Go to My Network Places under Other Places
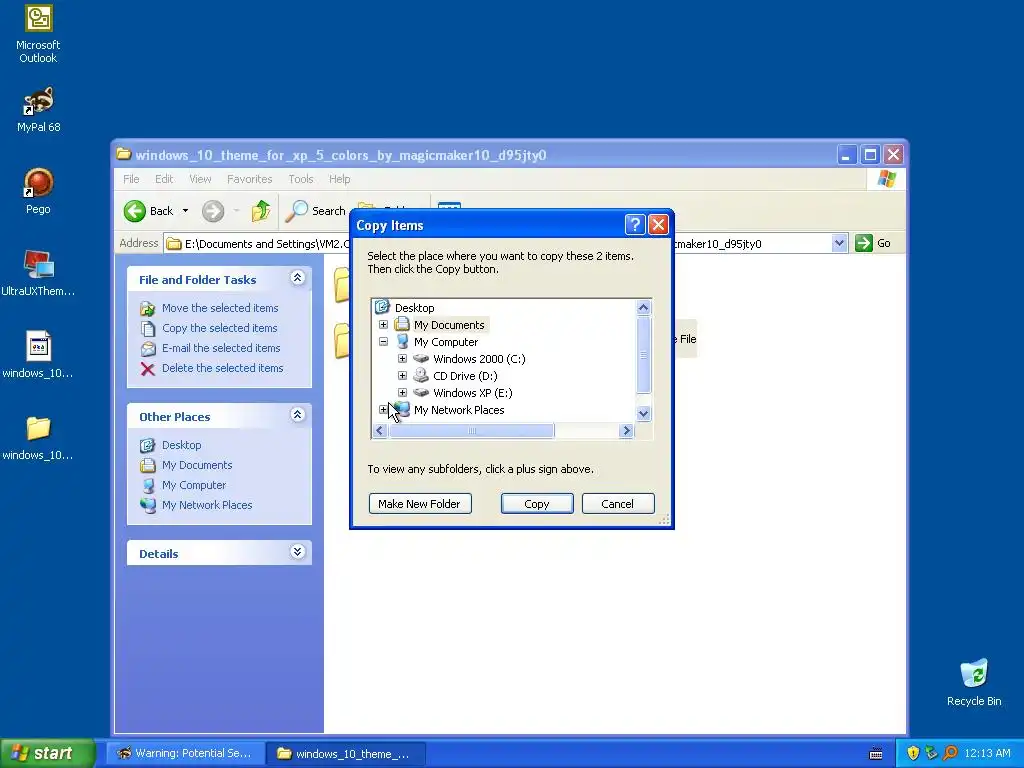Image resolution: width=1024 pixels, height=768 pixels. (207, 505)
